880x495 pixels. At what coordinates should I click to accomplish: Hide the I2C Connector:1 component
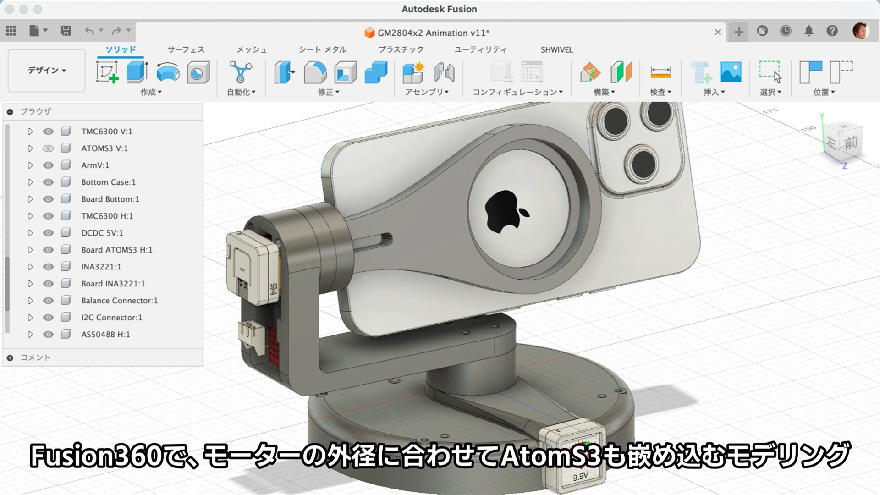(48, 317)
